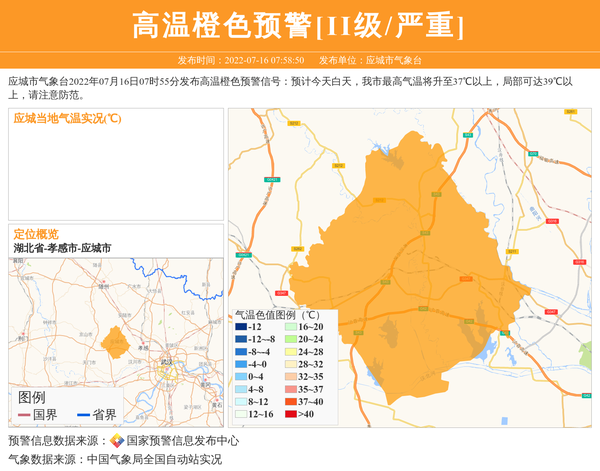Click the 高温橙色预警 title banner
Screen dimensions: 600x471
click(x=299, y=26)
